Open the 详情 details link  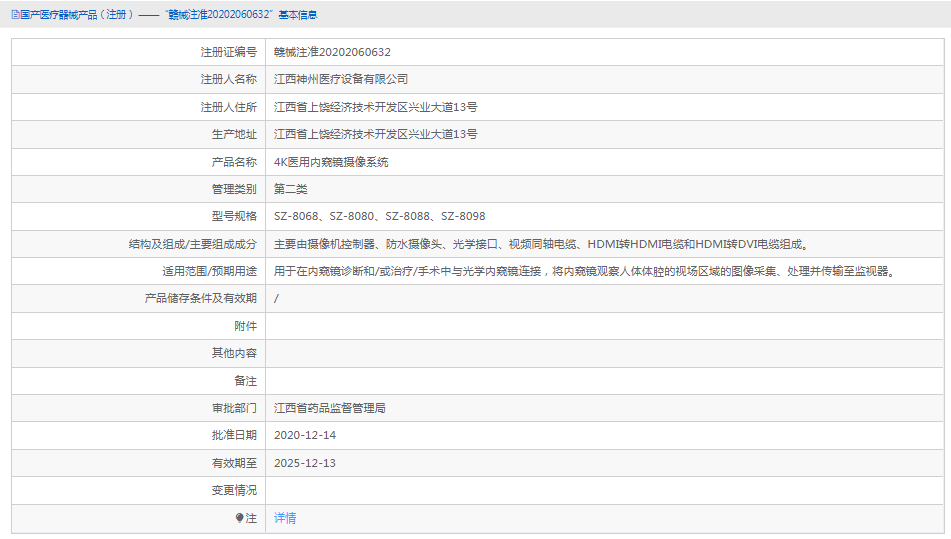coord(285,518)
